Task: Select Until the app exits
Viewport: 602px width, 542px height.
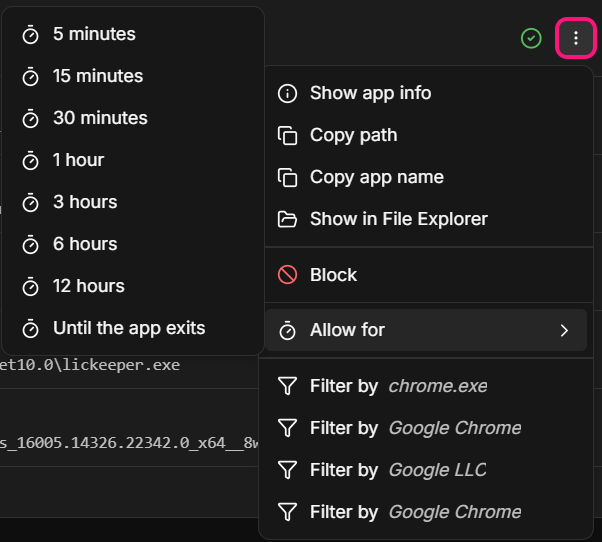Action: [133, 328]
